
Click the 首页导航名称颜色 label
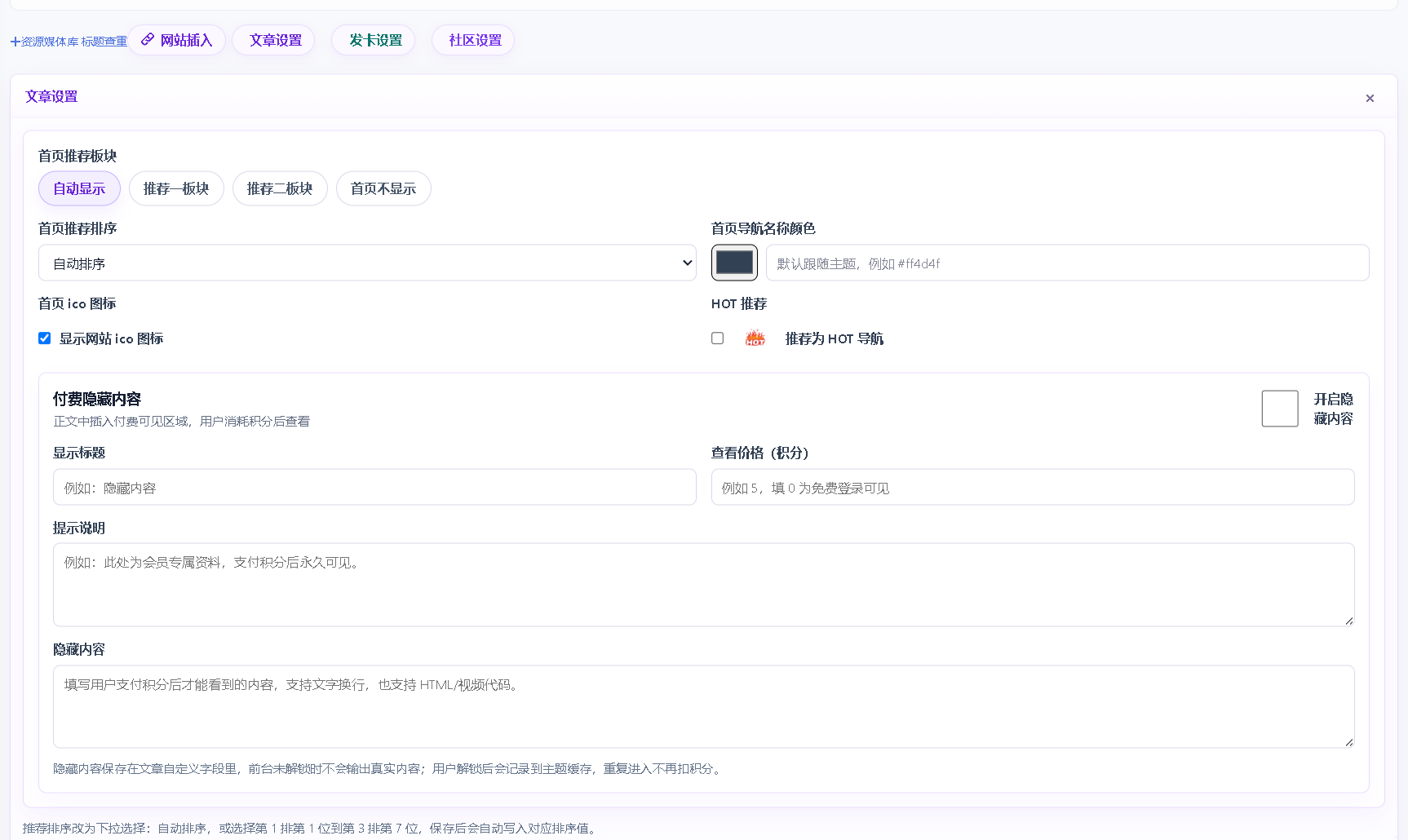pyautogui.click(x=764, y=228)
